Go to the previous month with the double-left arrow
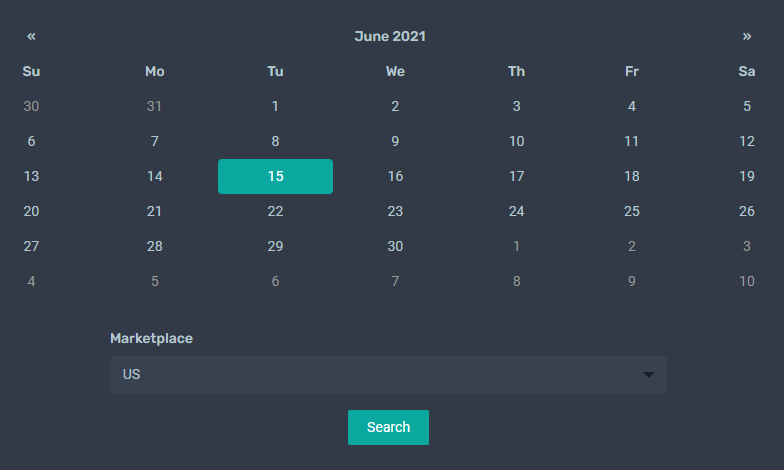 (x=31, y=36)
